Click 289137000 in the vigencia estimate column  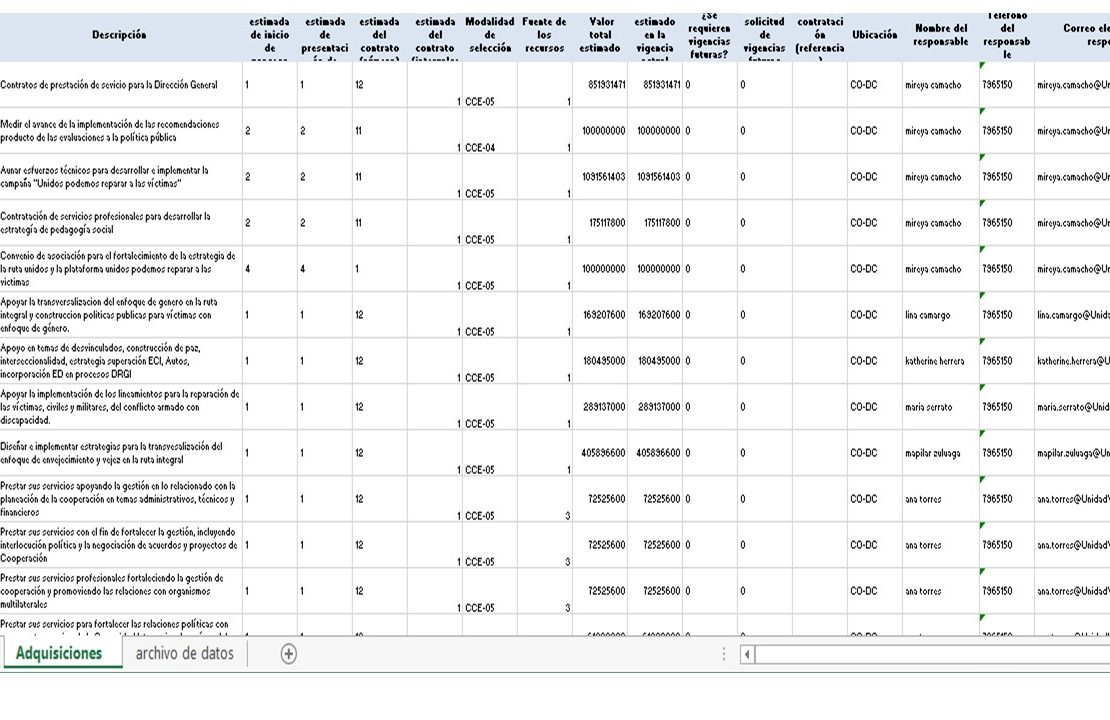pyautogui.click(x=655, y=407)
